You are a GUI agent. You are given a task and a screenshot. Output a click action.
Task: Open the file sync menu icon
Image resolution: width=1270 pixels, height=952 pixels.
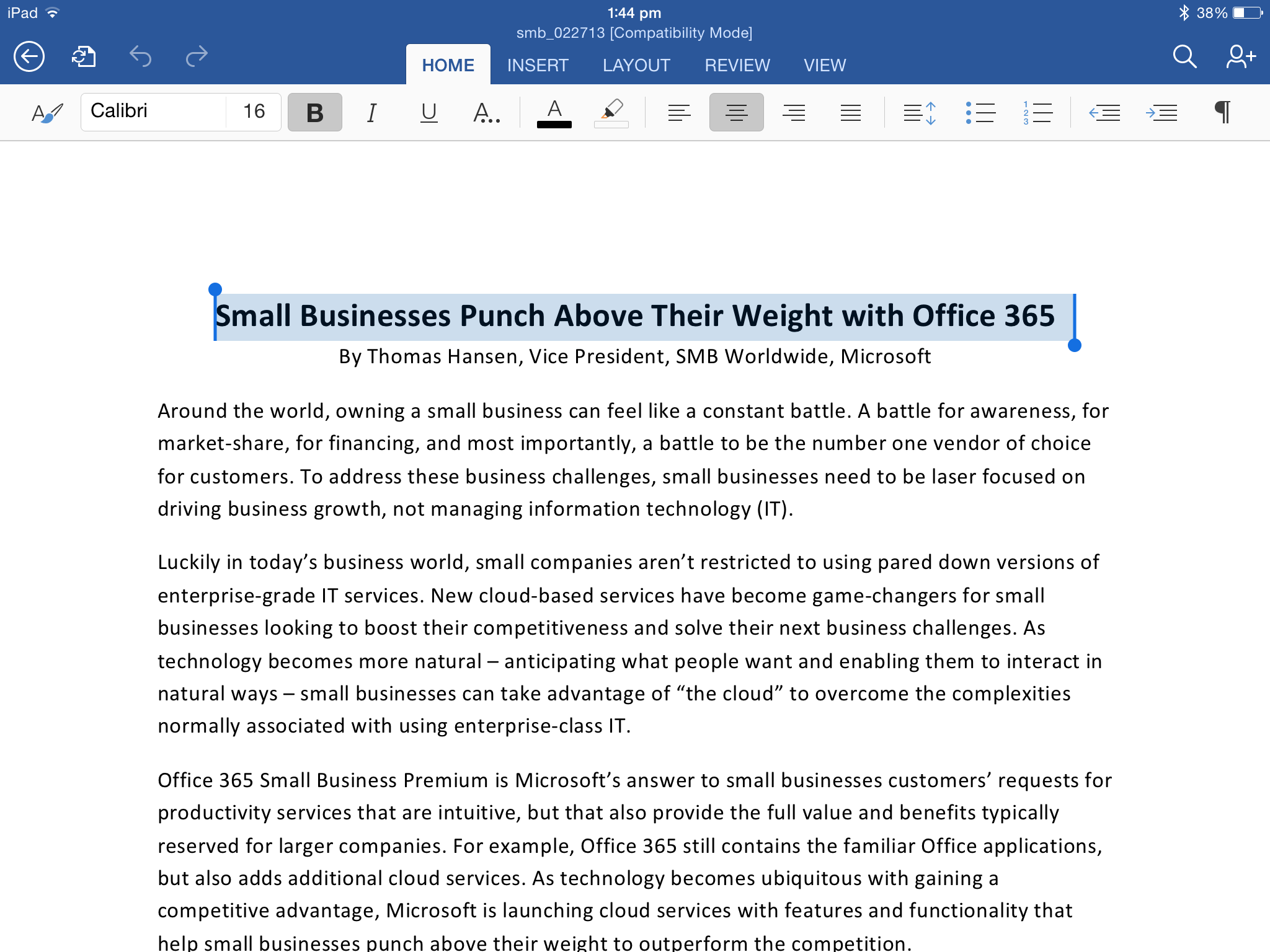click(x=84, y=57)
